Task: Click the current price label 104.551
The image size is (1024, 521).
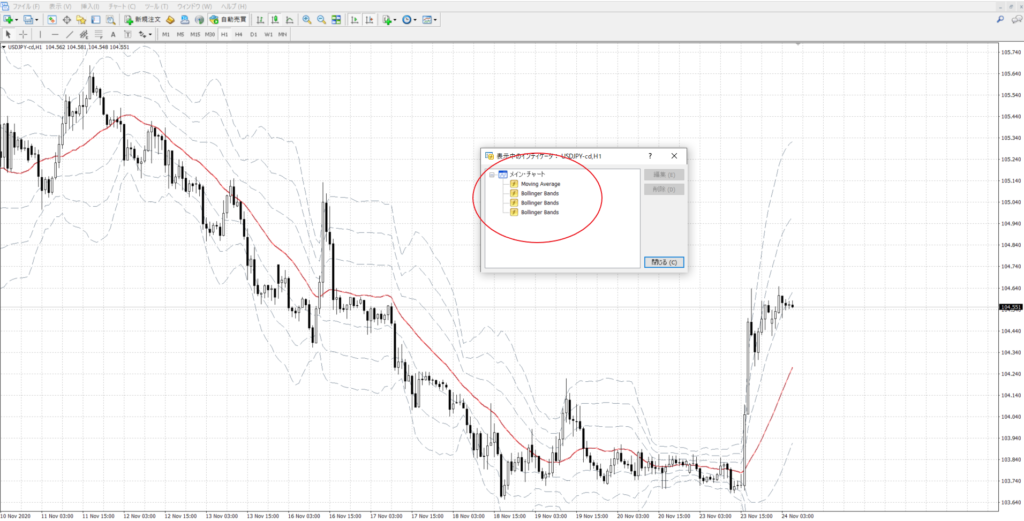Action: pos(1010,307)
